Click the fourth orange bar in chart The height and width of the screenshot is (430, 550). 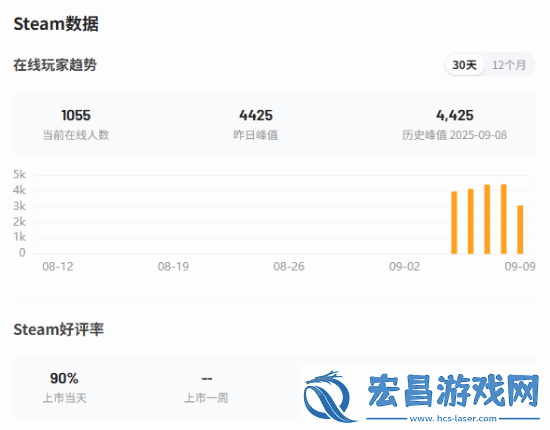click(504, 219)
